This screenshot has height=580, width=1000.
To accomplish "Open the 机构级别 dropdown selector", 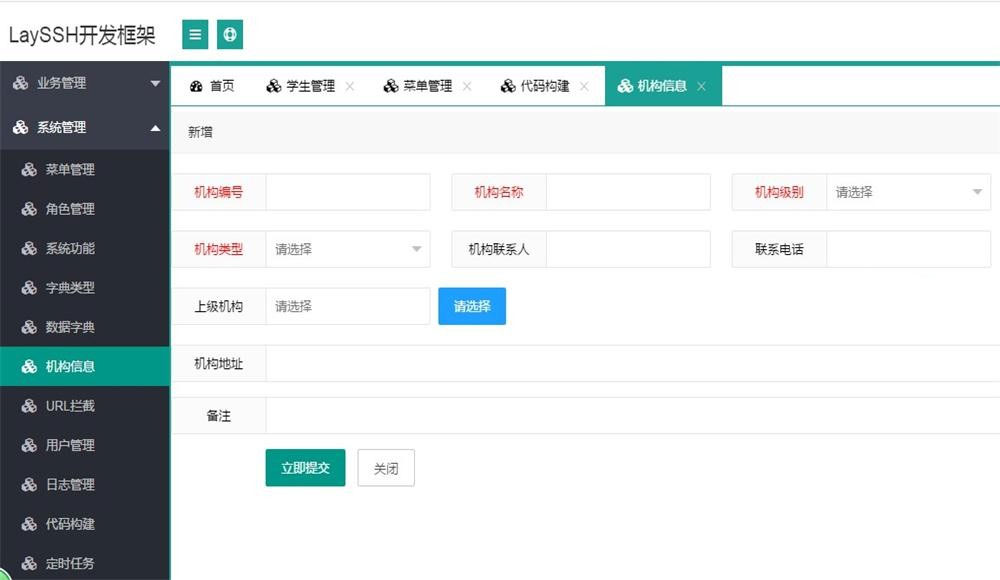I will (x=905, y=192).
